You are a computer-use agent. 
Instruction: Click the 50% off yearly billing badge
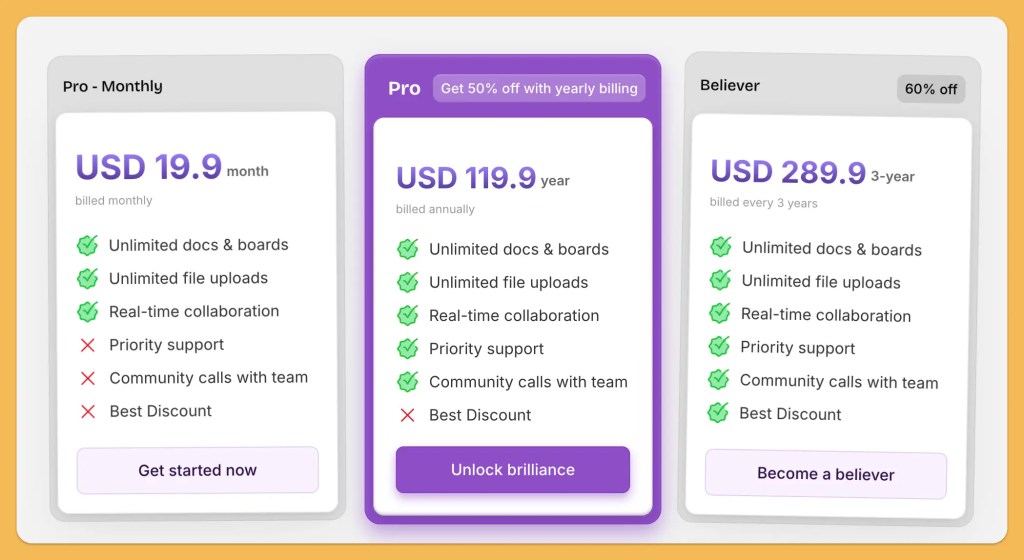[x=539, y=88]
